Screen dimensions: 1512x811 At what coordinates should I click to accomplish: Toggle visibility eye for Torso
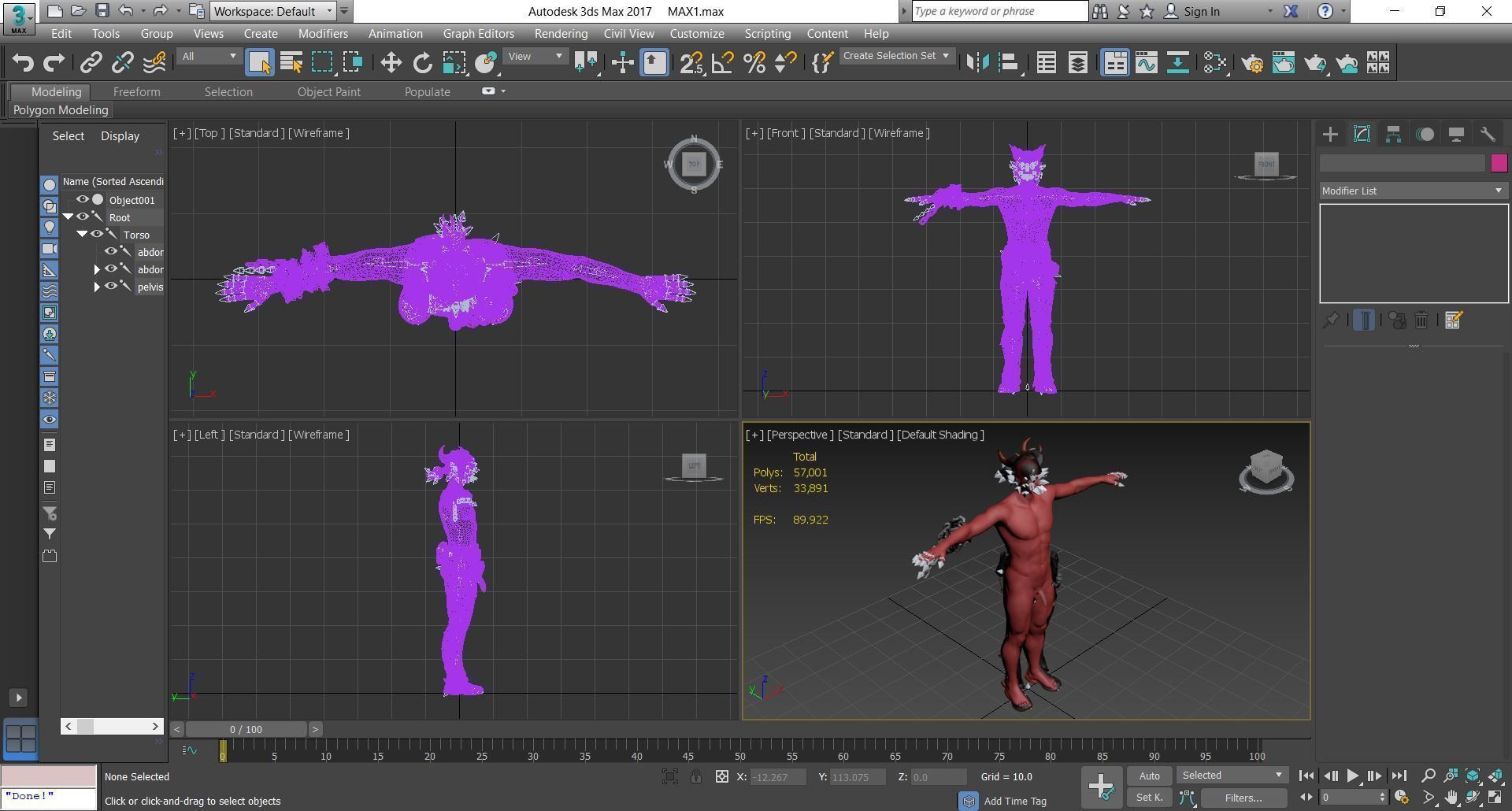tap(97, 235)
